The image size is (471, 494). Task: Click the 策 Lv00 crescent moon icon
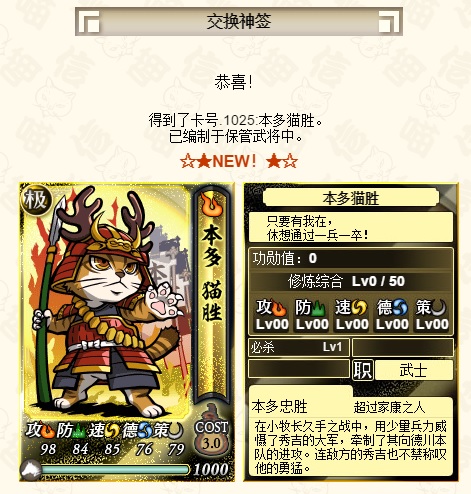click(439, 308)
